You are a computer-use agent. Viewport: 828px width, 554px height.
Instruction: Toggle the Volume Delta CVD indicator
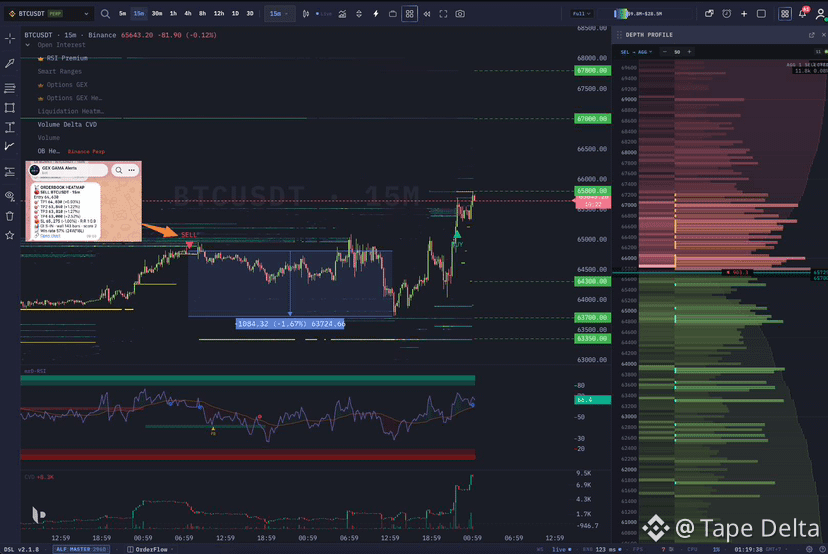tap(67, 125)
